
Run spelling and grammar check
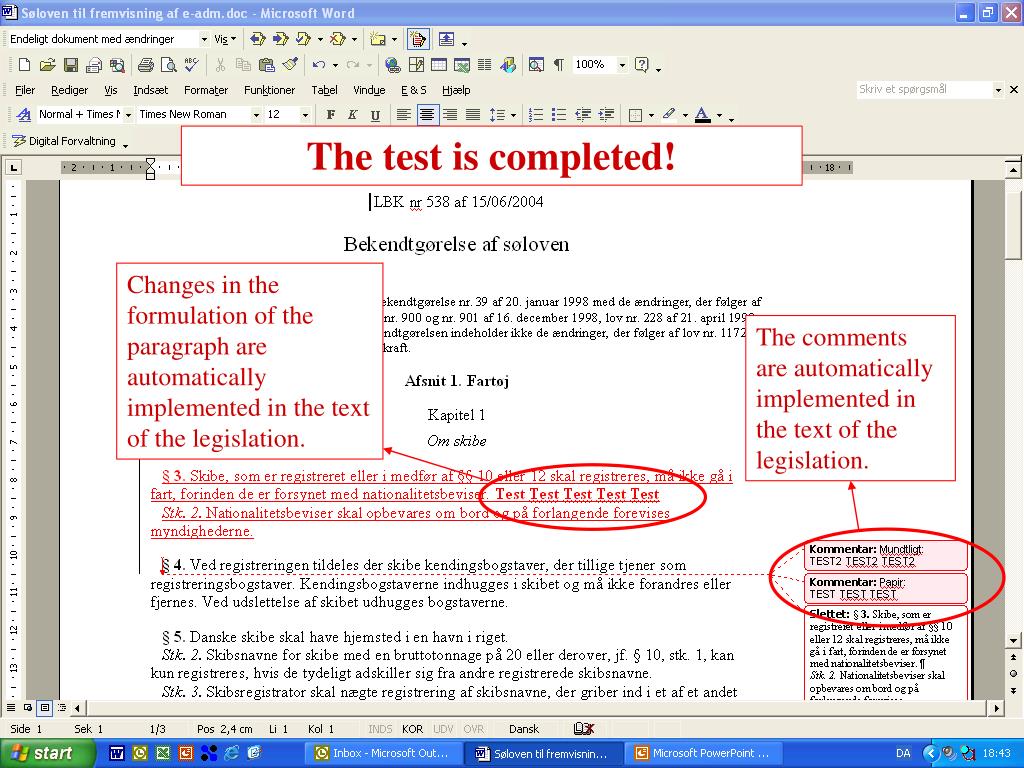click(191, 65)
